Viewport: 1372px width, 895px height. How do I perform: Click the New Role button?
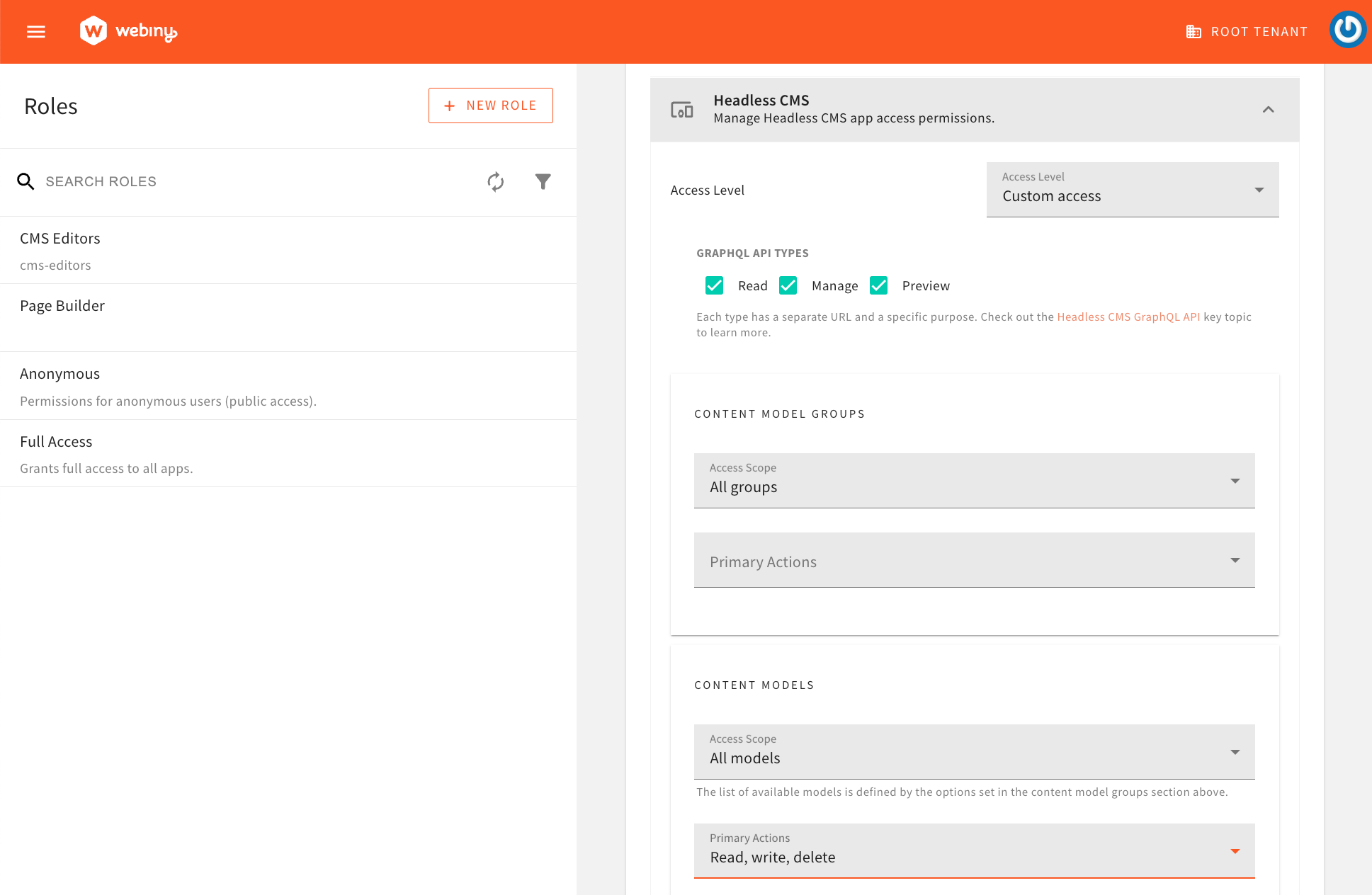click(490, 105)
